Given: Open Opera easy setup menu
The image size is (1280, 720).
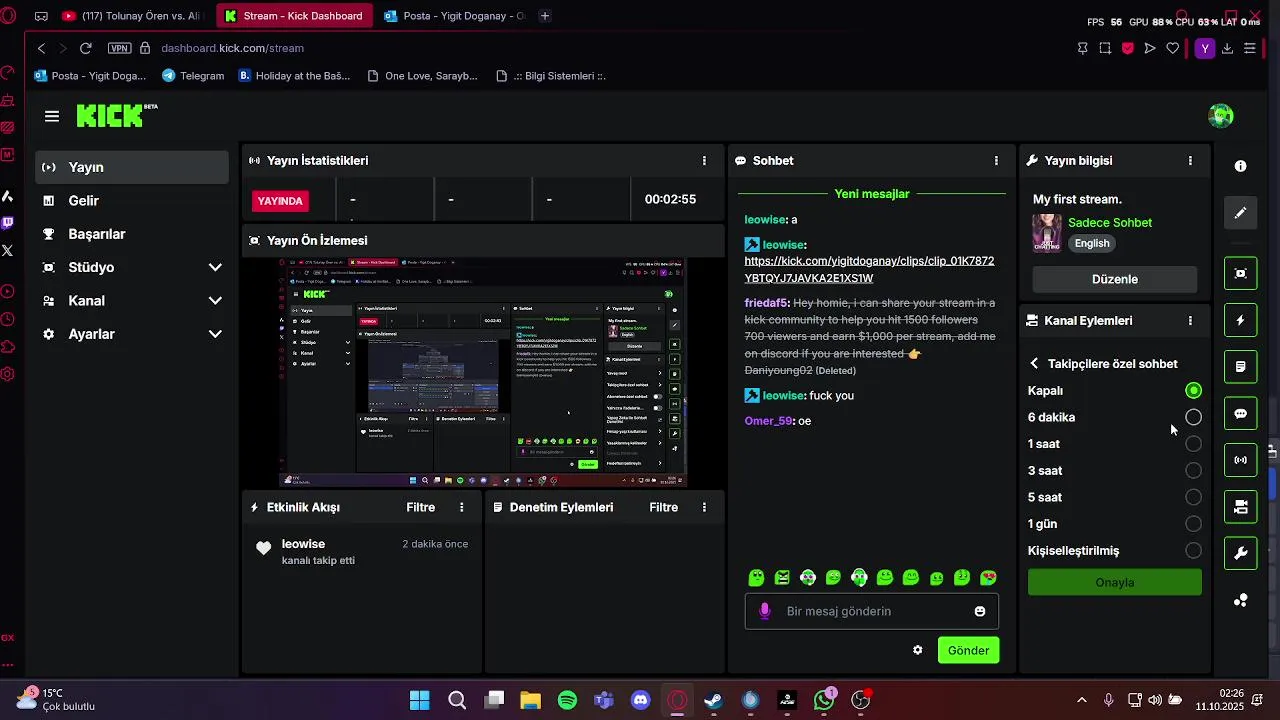Looking at the screenshot, I should coord(1250,48).
